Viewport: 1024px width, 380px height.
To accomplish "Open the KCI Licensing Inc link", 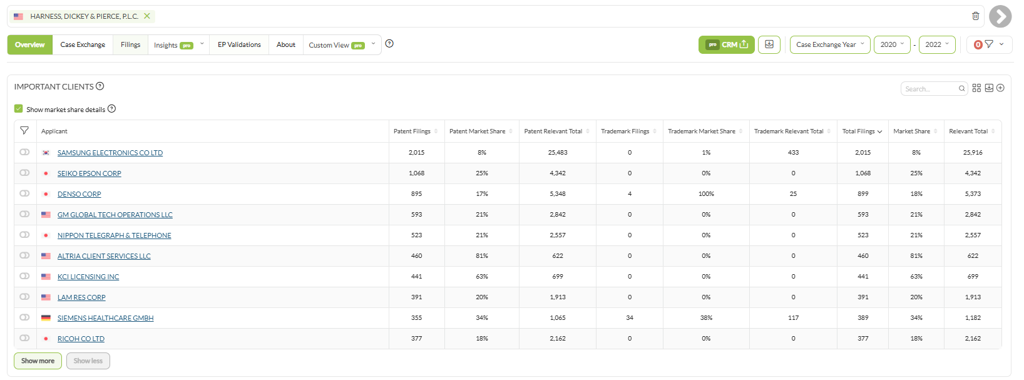I will click(88, 277).
